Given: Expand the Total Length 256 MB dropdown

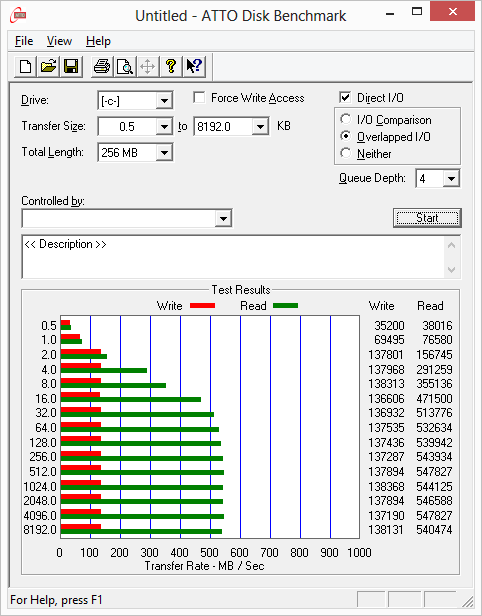Looking at the screenshot, I should pyautogui.click(x=164, y=153).
